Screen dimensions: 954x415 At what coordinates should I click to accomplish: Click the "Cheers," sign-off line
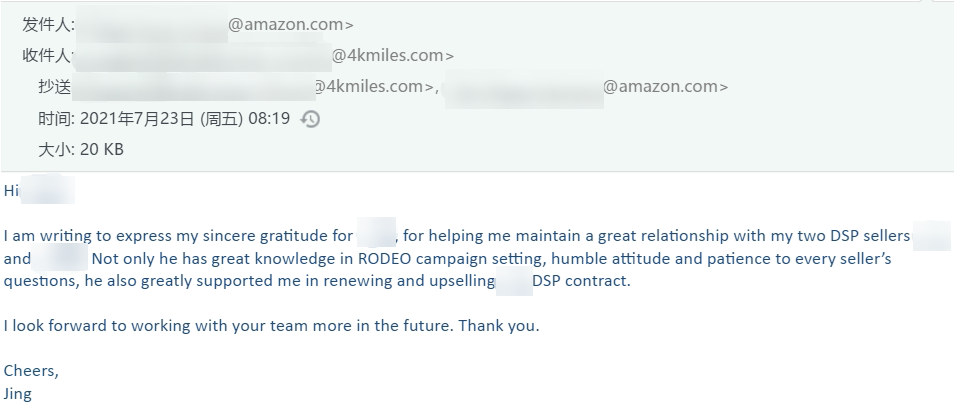click(x=31, y=371)
